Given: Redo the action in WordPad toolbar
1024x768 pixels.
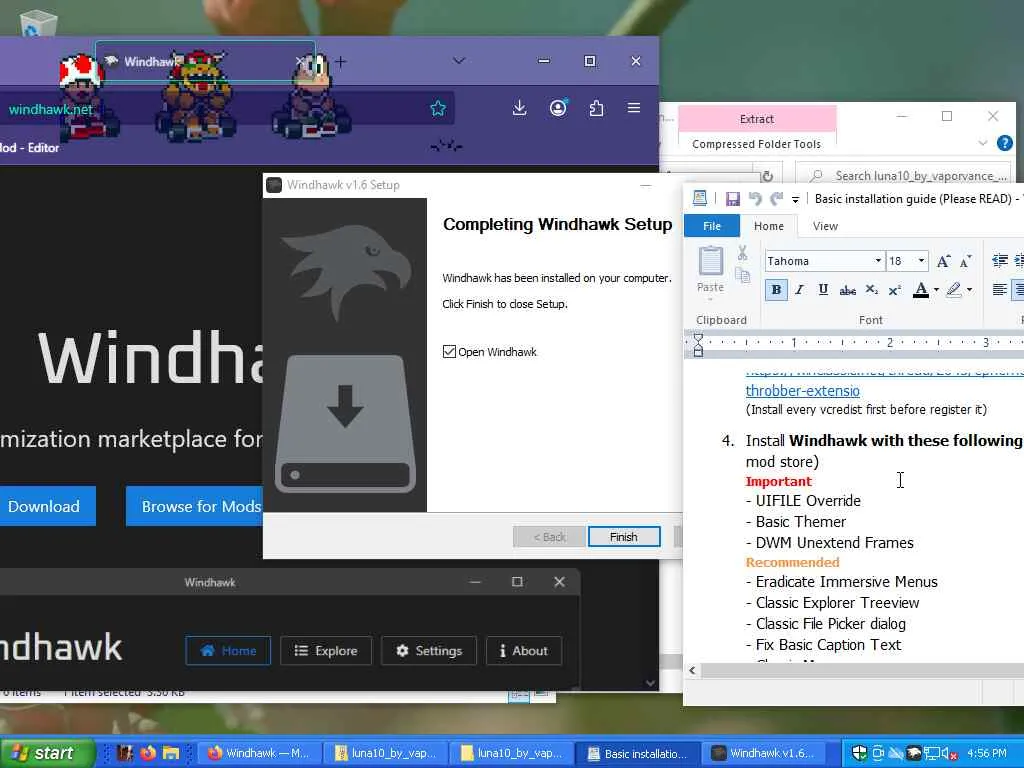Looking at the screenshot, I should (776, 199).
